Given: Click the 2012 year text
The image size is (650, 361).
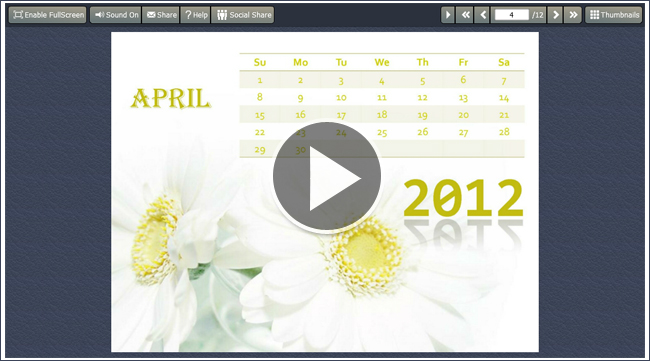Looking at the screenshot, I should point(463,198).
